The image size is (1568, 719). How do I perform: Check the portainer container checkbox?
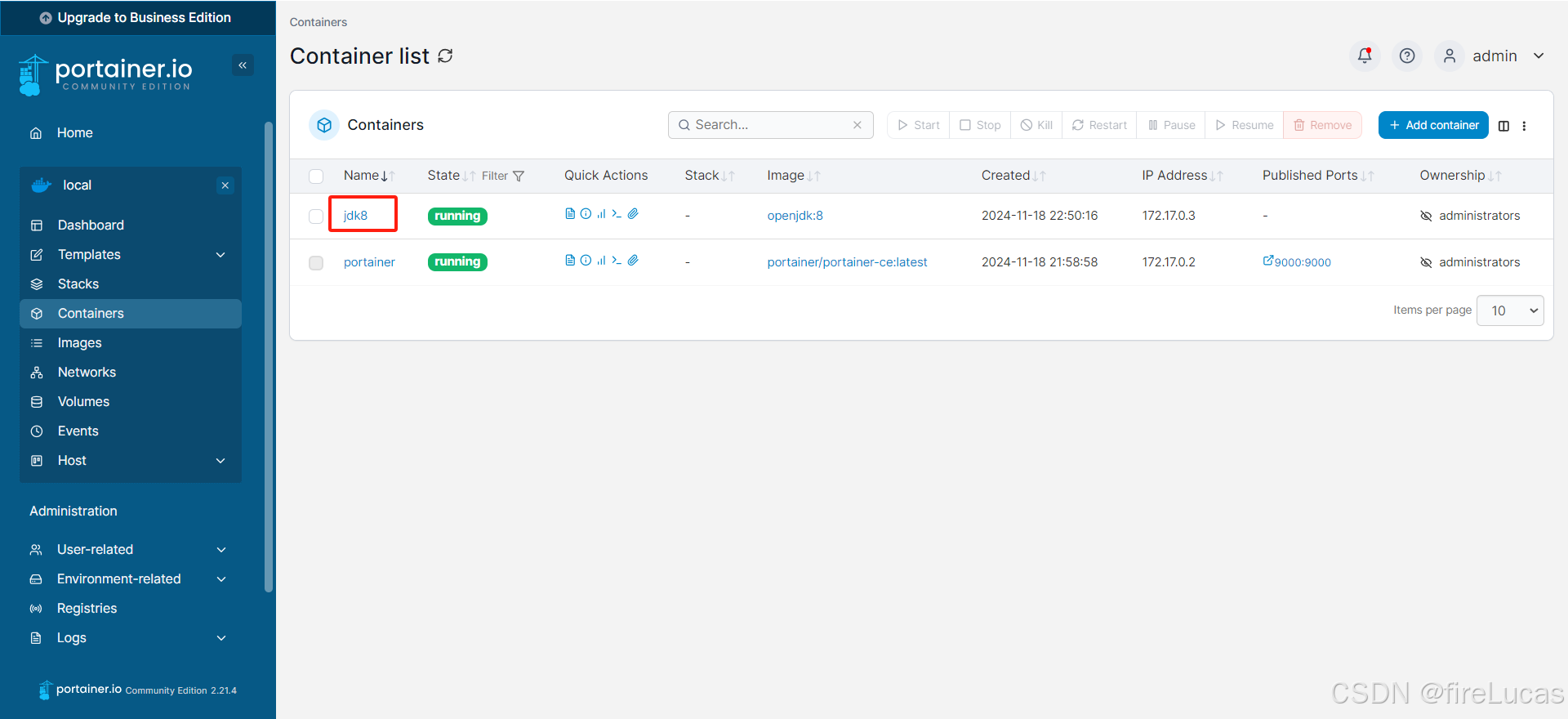tap(316, 263)
